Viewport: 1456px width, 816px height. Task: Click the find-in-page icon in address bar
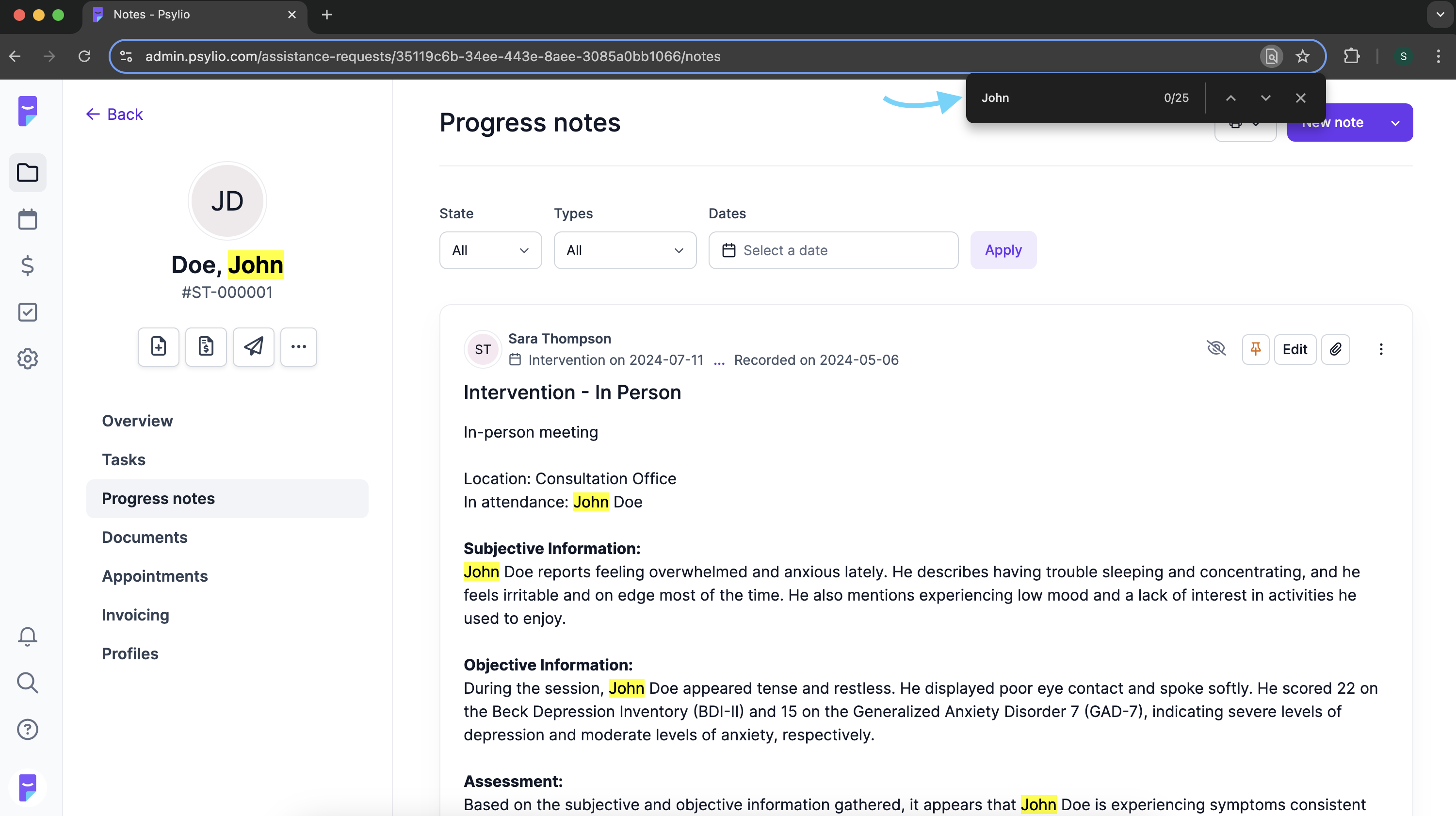(x=1271, y=56)
